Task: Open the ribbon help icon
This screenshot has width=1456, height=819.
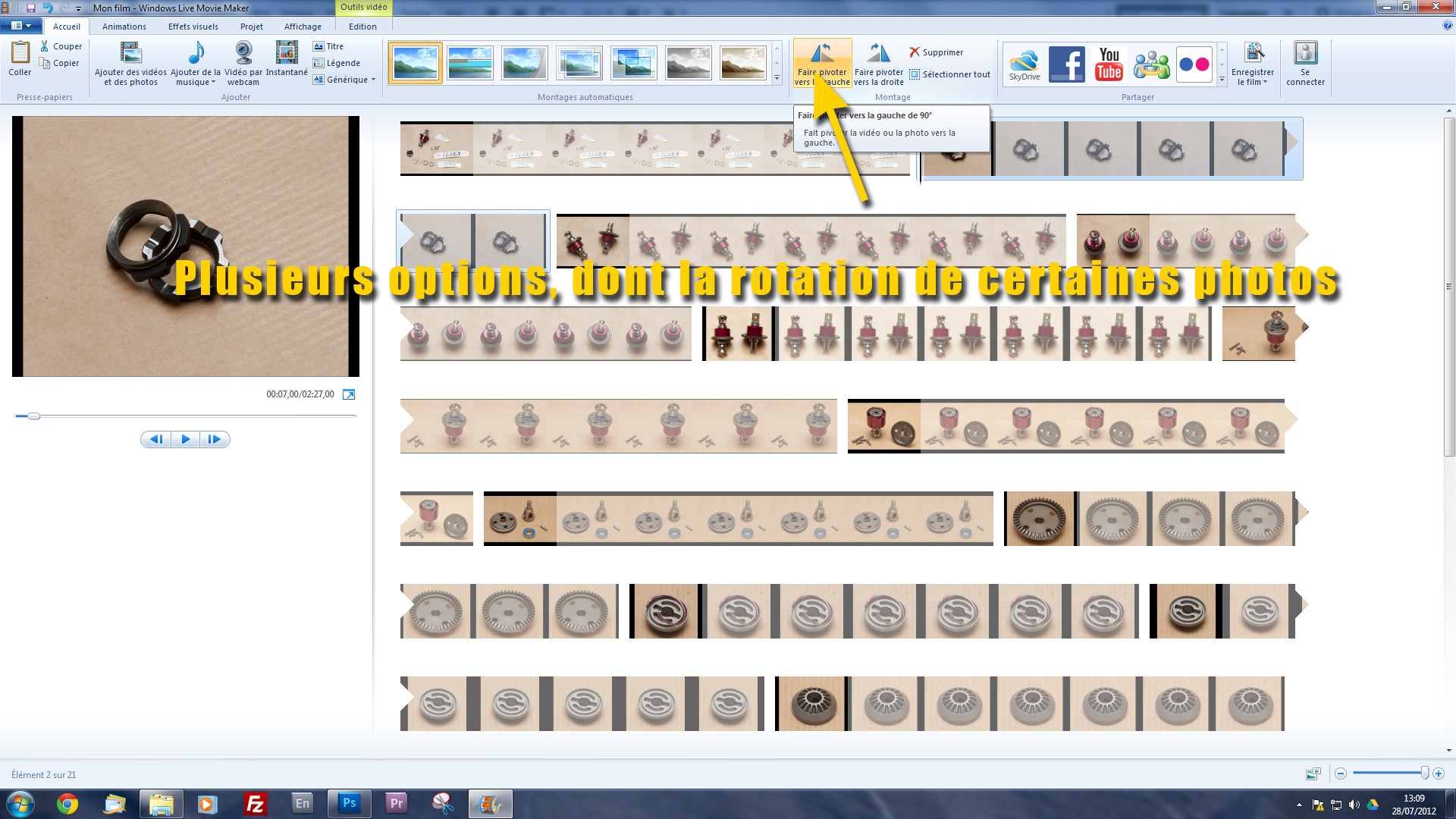Action: tap(1448, 26)
